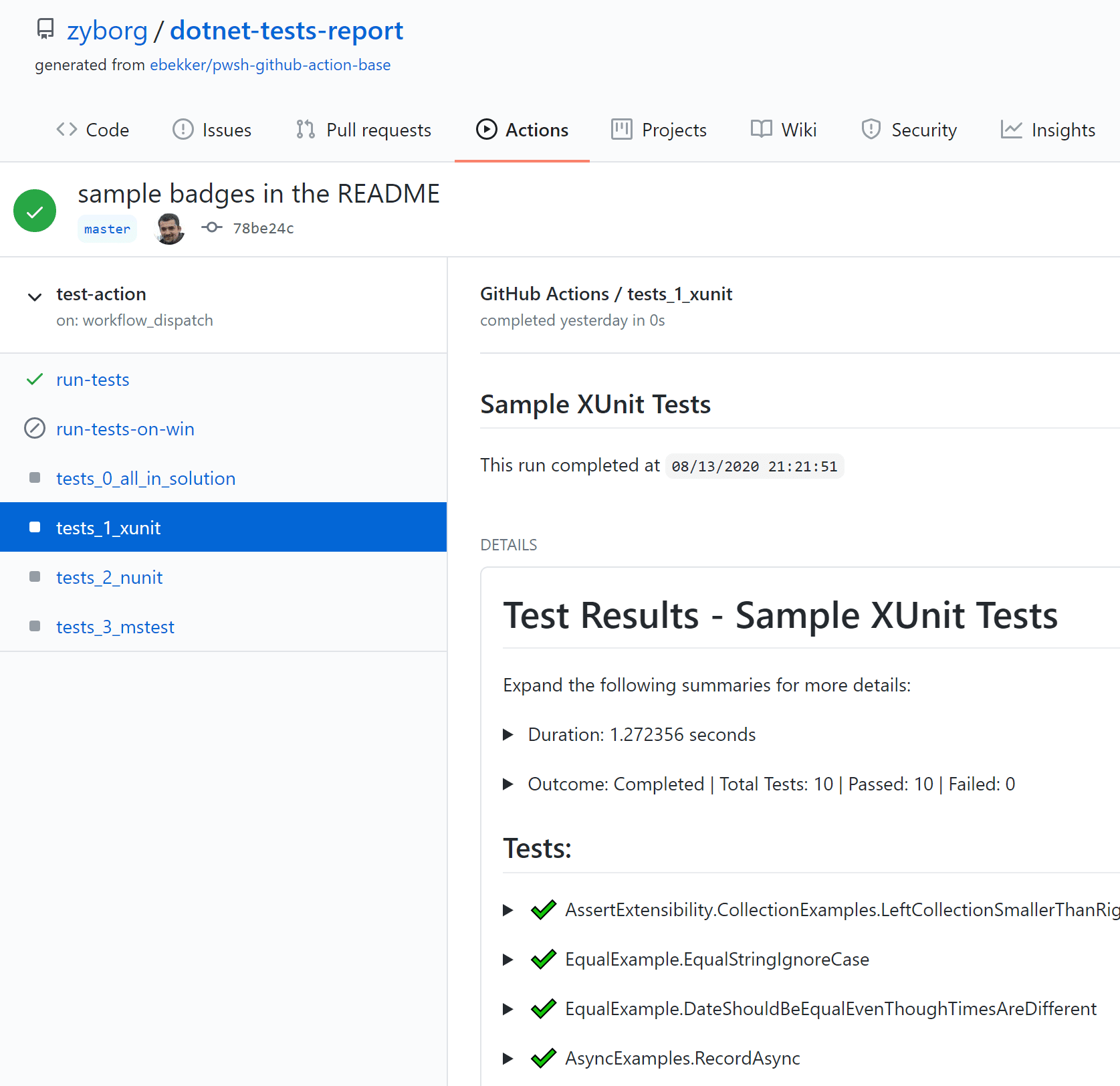Open the tests_2_nunit job
Image resolution: width=1120 pixels, height=1086 pixels.
click(x=109, y=576)
